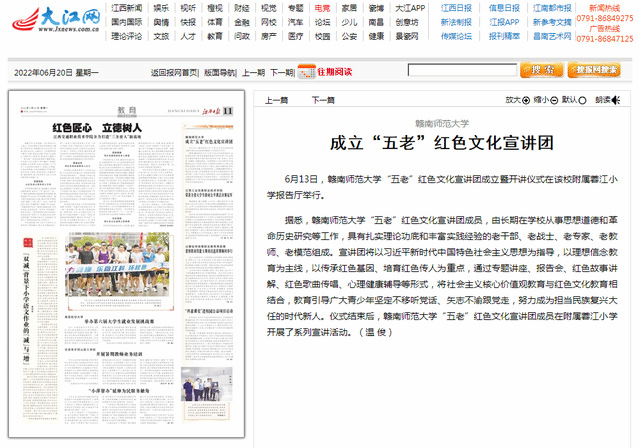Go to next issue via 下一期

[282, 73]
